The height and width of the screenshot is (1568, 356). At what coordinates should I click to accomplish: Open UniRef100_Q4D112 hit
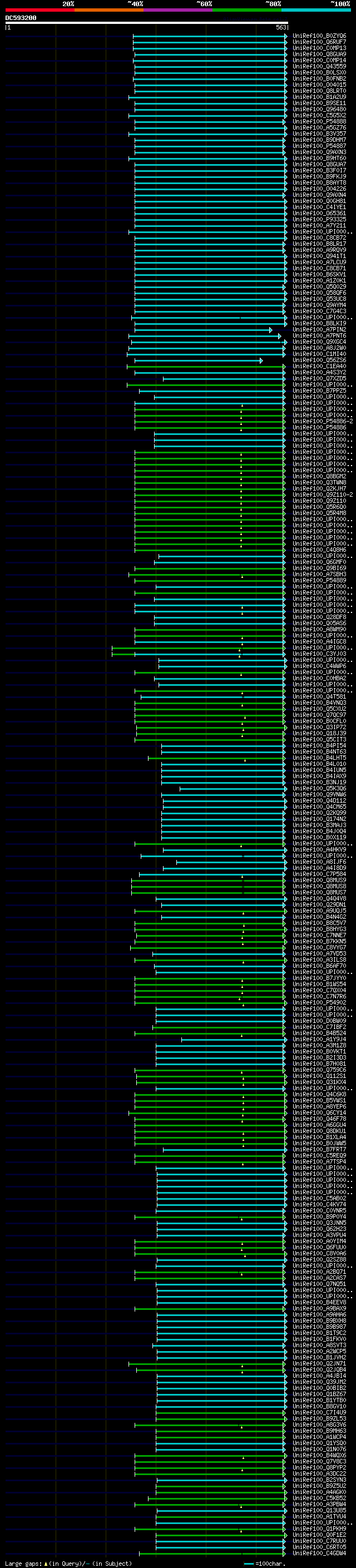click(x=319, y=801)
